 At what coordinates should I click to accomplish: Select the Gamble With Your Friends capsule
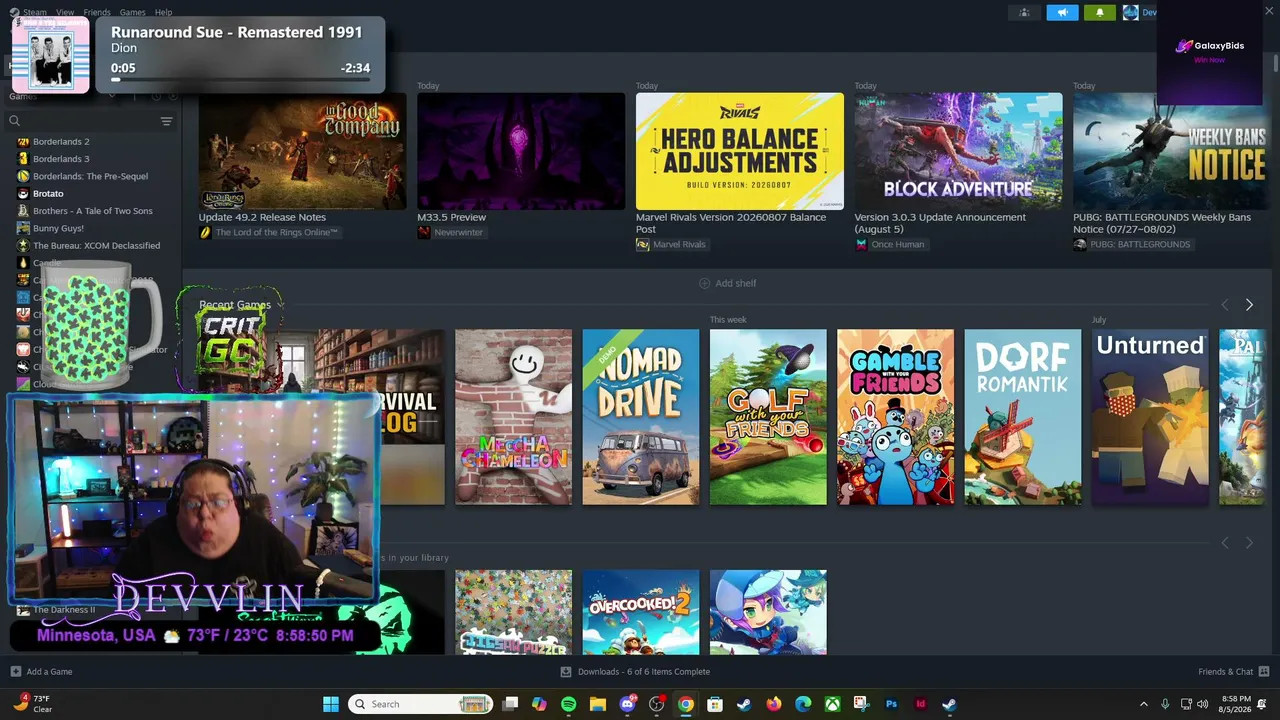[896, 417]
